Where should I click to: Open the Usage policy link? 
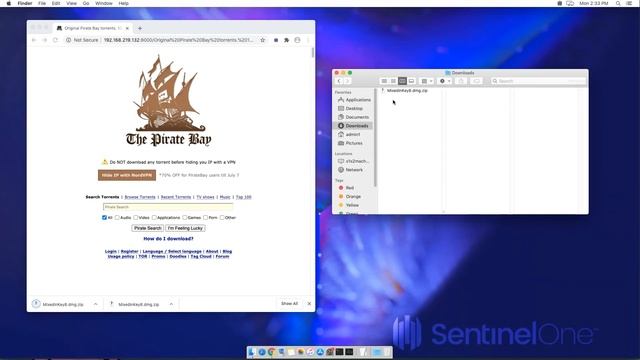click(x=121, y=256)
